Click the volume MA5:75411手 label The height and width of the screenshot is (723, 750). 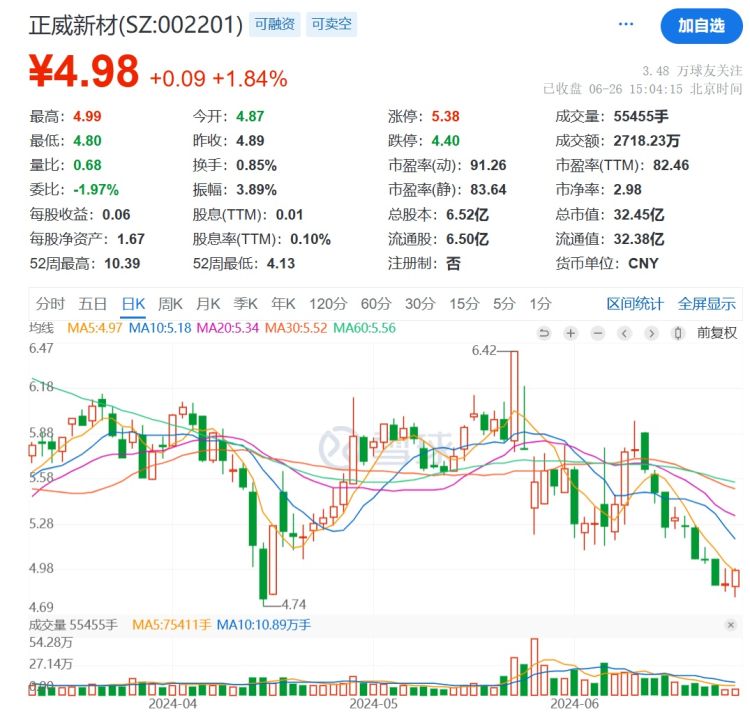tap(171, 624)
